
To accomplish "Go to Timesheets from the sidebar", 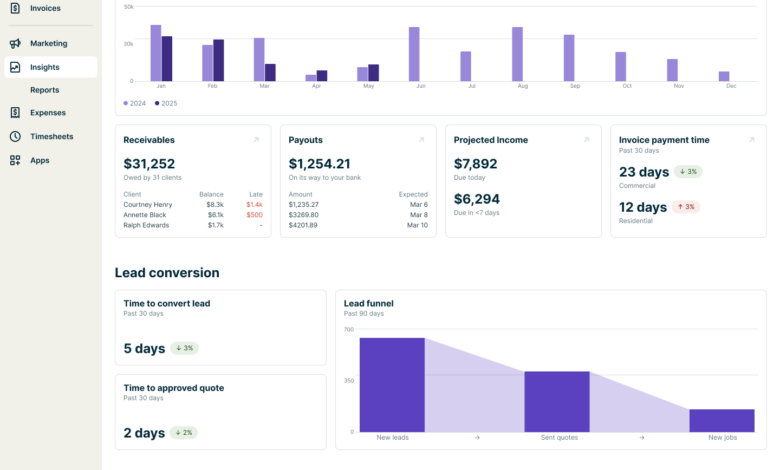I will 51,137.
